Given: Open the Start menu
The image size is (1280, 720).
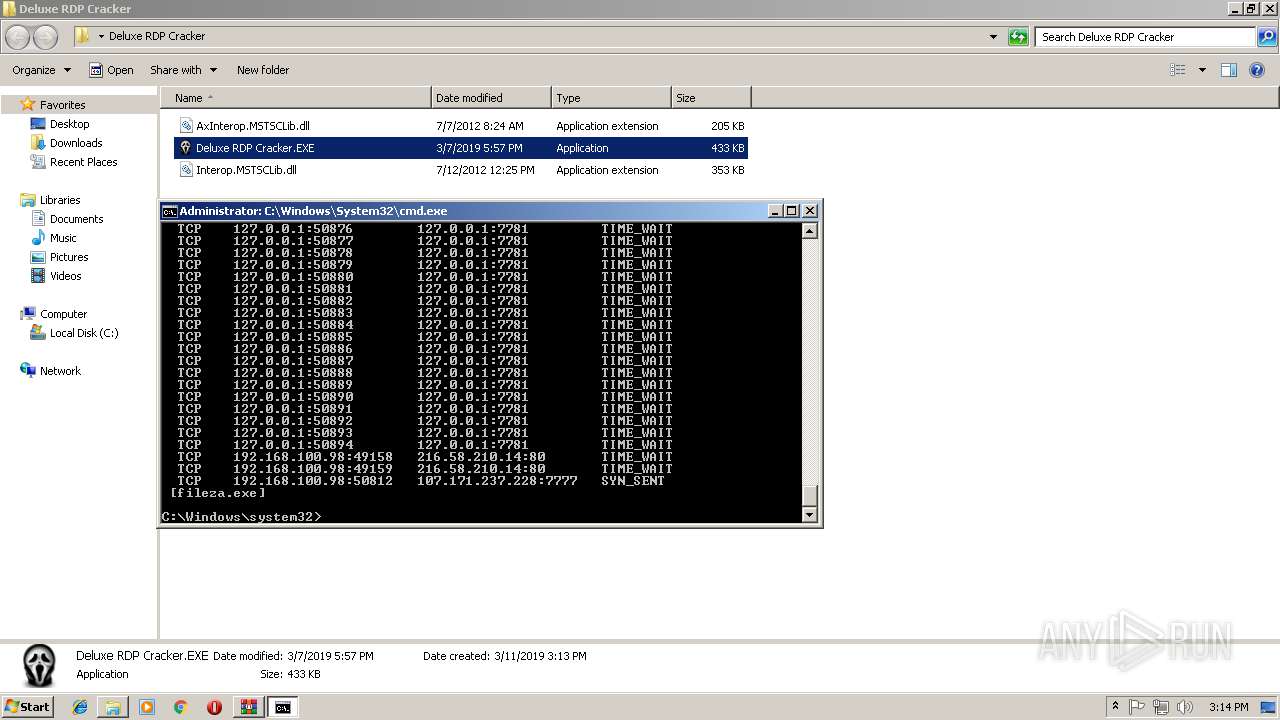Looking at the screenshot, I should (x=28, y=707).
